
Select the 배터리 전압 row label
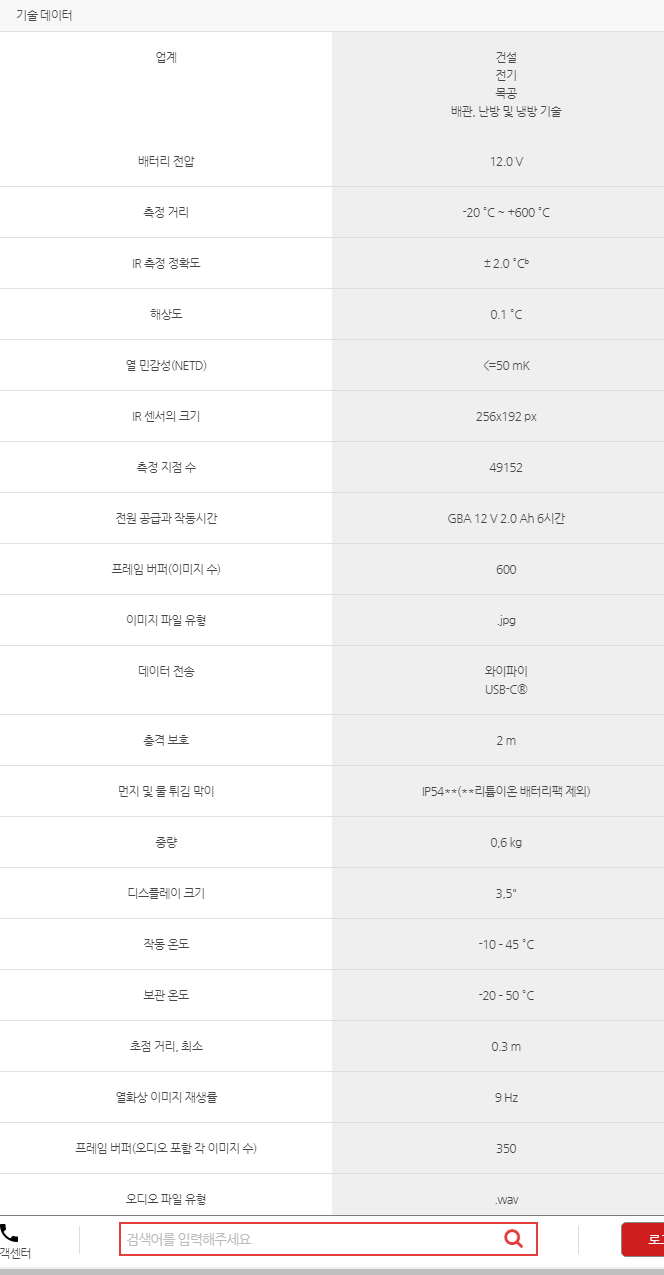tap(166, 161)
